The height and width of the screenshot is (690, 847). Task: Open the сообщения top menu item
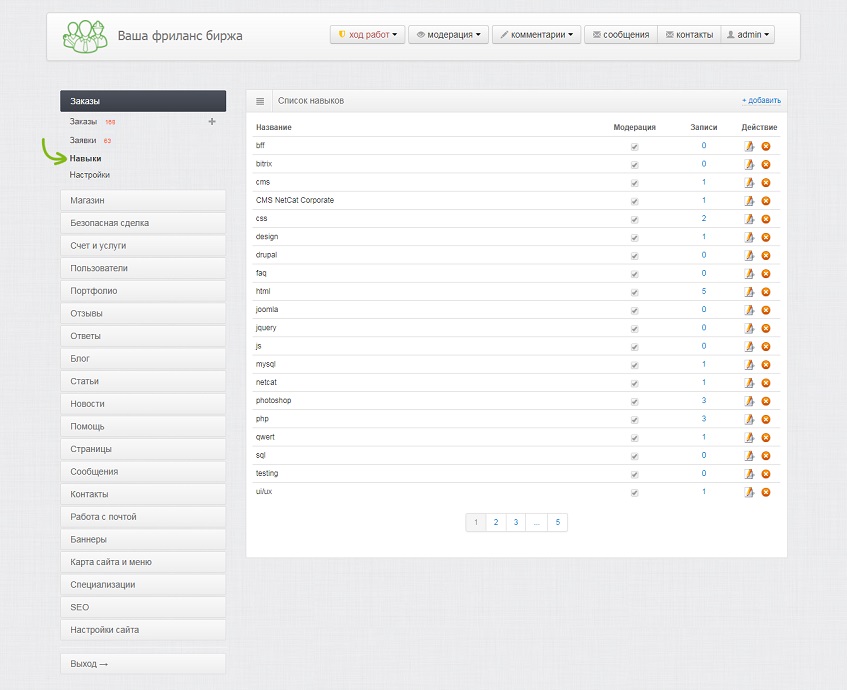click(621, 35)
